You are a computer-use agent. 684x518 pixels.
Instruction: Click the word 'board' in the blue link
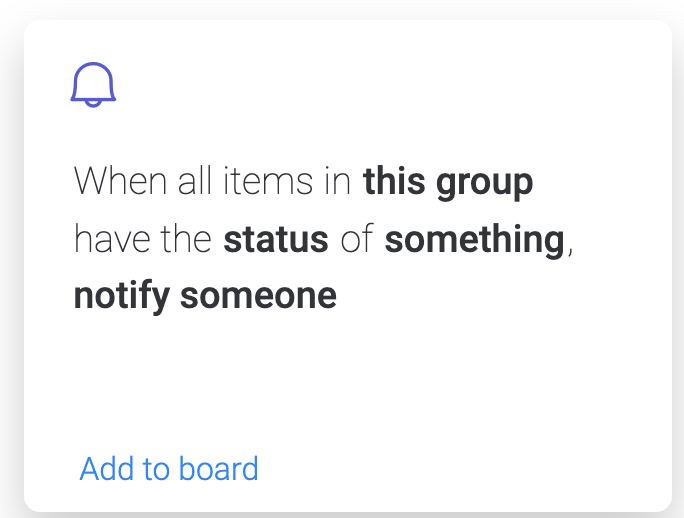coord(219,469)
